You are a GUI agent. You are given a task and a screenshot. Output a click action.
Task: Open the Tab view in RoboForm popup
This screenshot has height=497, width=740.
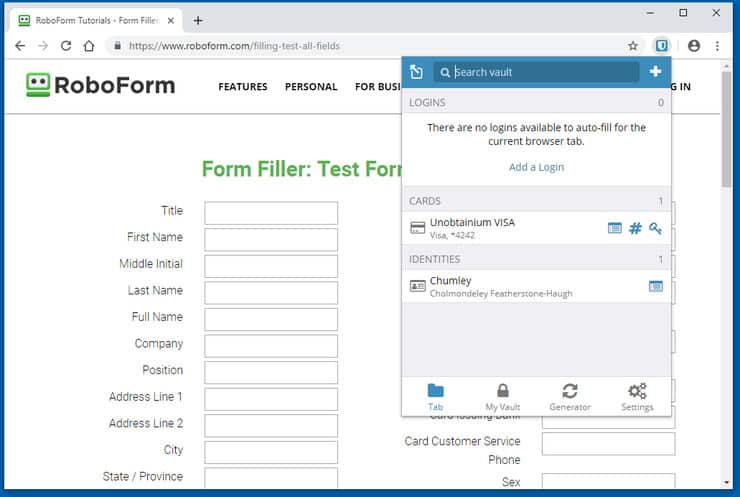pyautogui.click(x=435, y=397)
